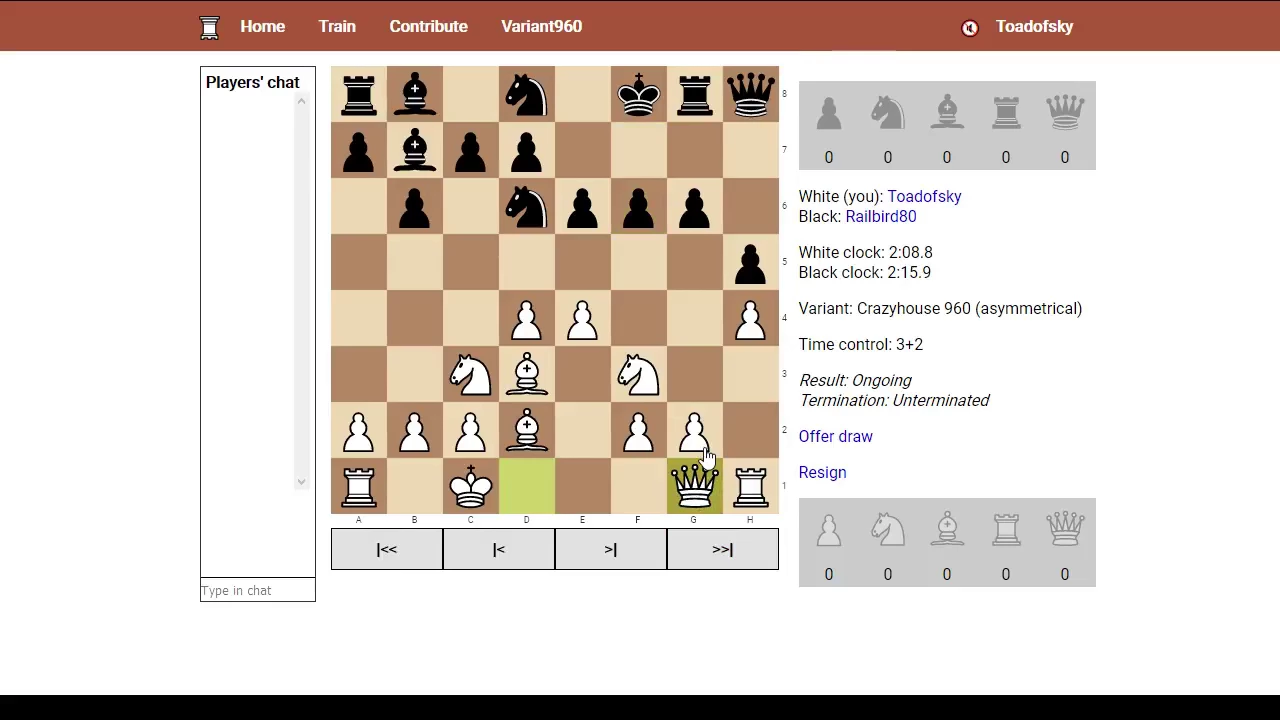Click the rook logo icon in header
1280x720 pixels.
[x=209, y=27]
